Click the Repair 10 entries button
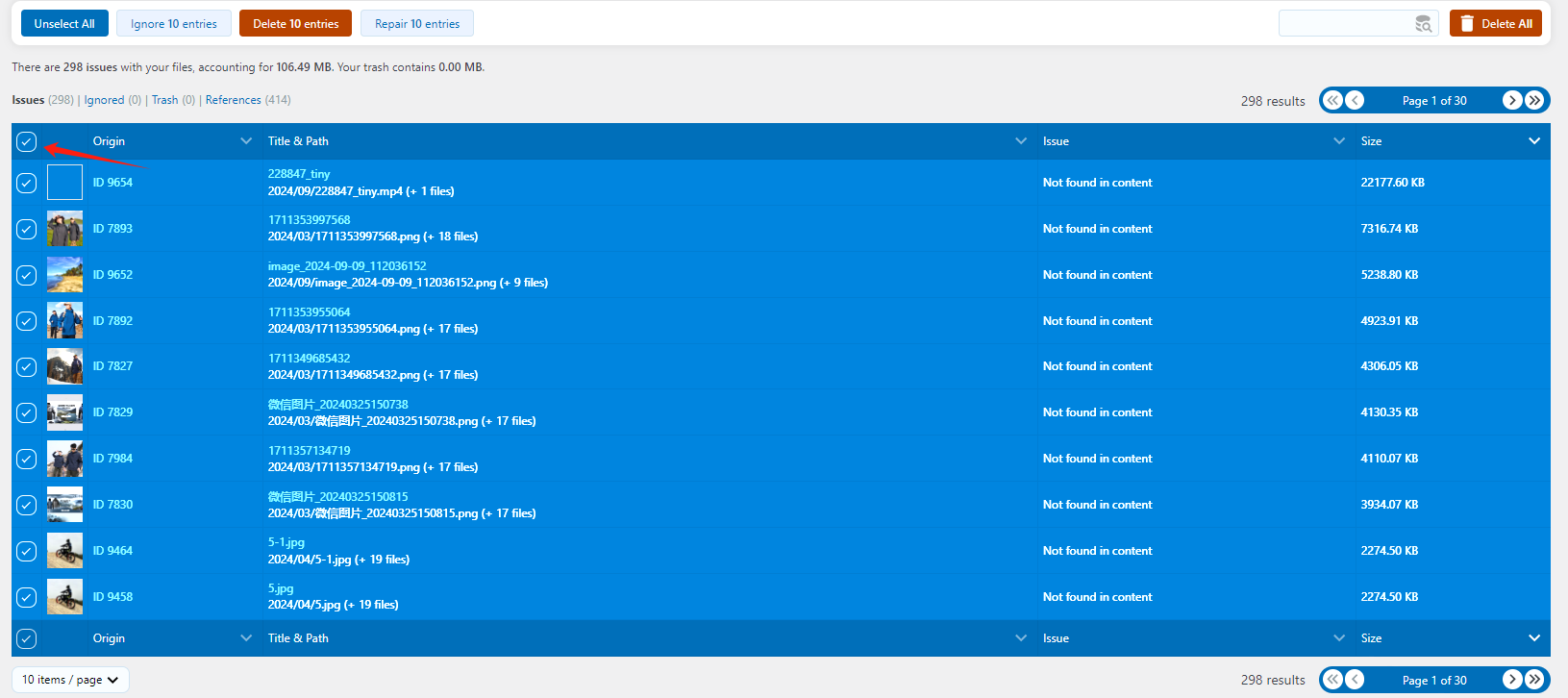Image resolution: width=1568 pixels, height=698 pixels. pos(416,24)
